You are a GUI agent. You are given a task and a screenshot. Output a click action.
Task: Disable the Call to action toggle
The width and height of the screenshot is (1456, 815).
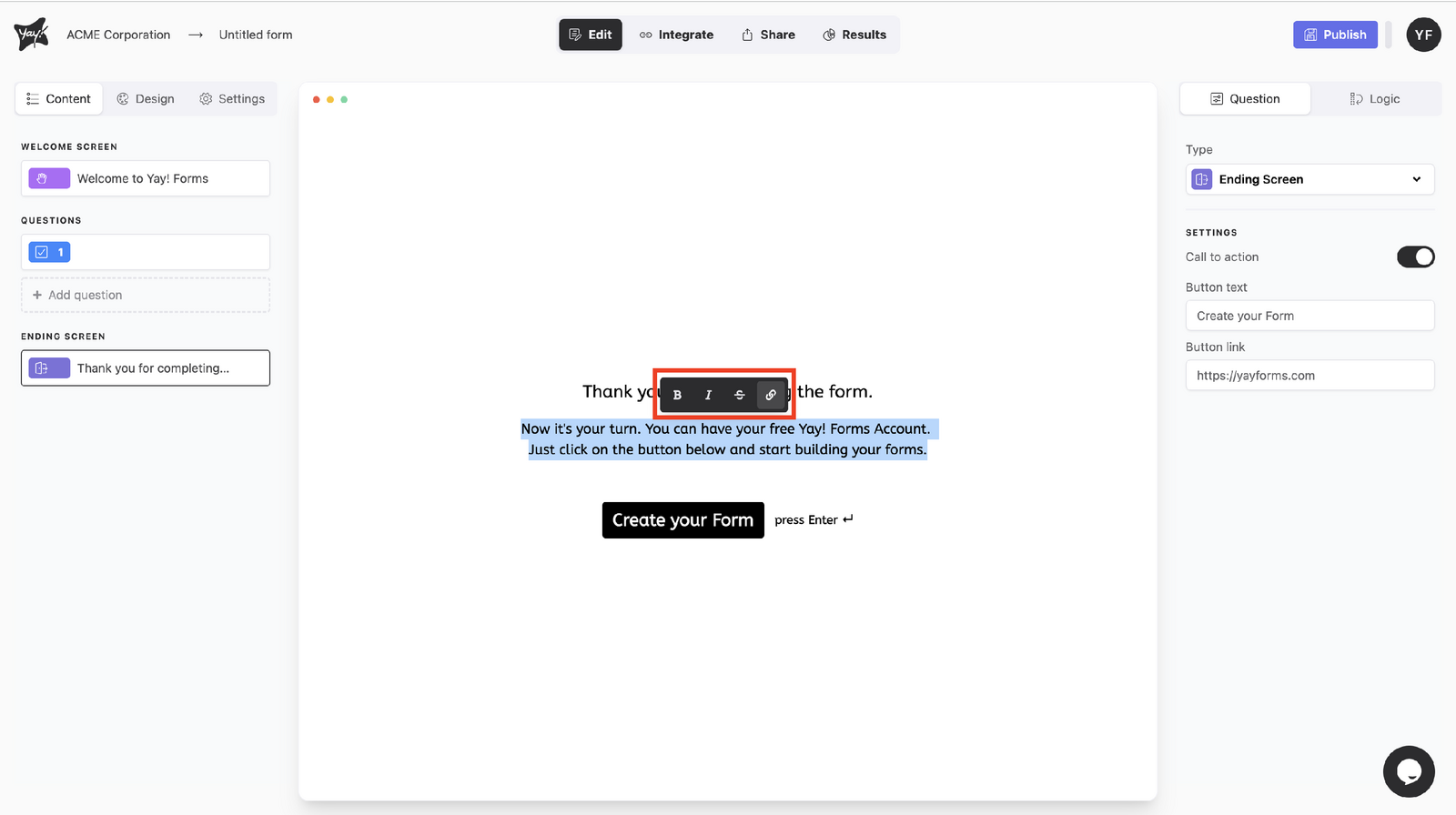pyautogui.click(x=1415, y=257)
